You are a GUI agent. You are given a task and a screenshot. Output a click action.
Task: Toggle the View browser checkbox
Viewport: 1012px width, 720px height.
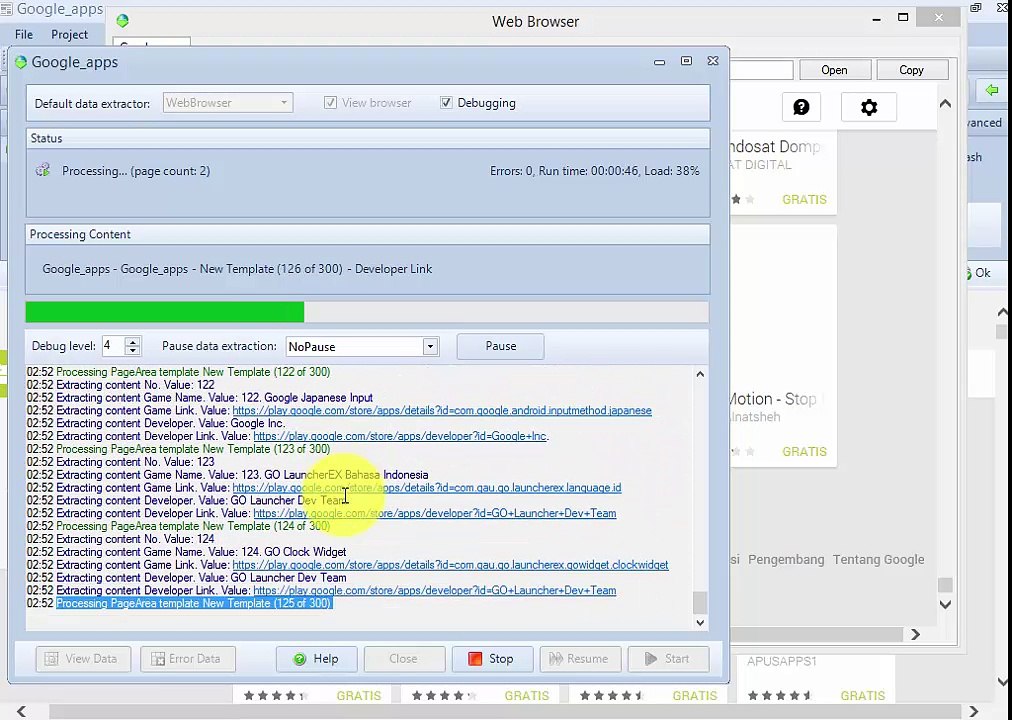tap(330, 103)
